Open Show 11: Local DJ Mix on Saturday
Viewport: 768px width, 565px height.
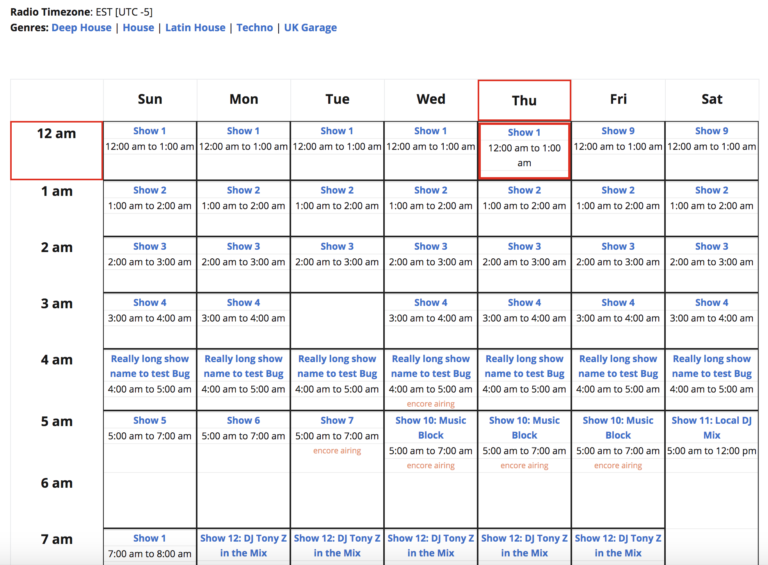pos(712,427)
